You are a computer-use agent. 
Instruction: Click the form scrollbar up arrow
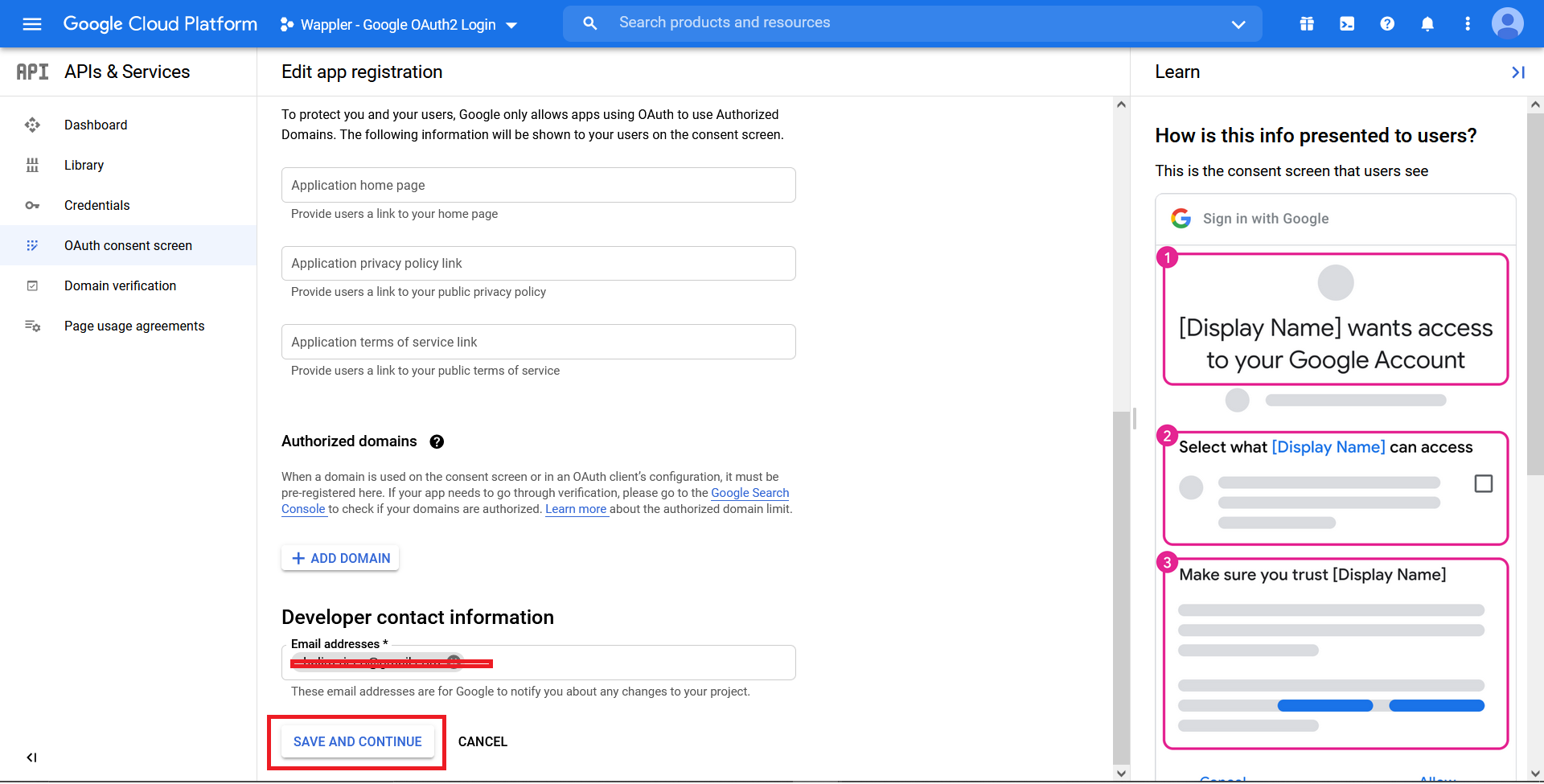pyautogui.click(x=1122, y=105)
